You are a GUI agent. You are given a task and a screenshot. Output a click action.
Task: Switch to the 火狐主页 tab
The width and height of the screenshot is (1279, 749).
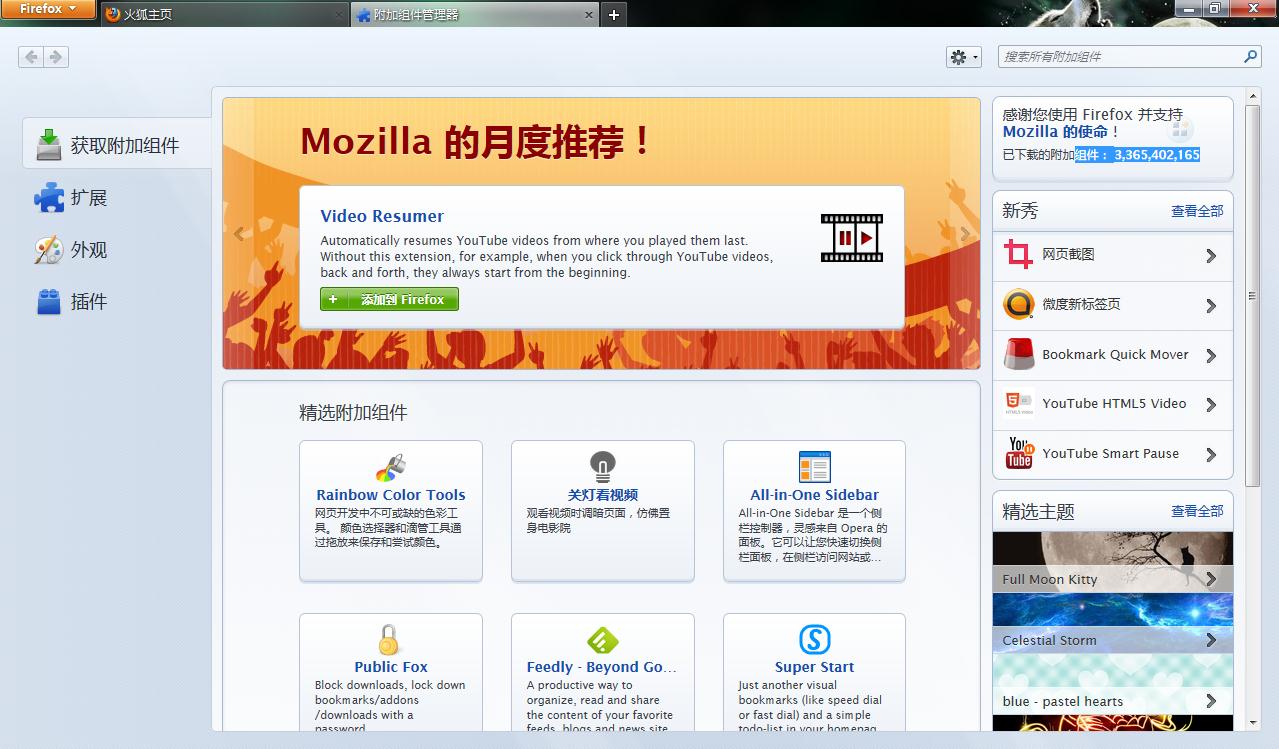click(225, 14)
